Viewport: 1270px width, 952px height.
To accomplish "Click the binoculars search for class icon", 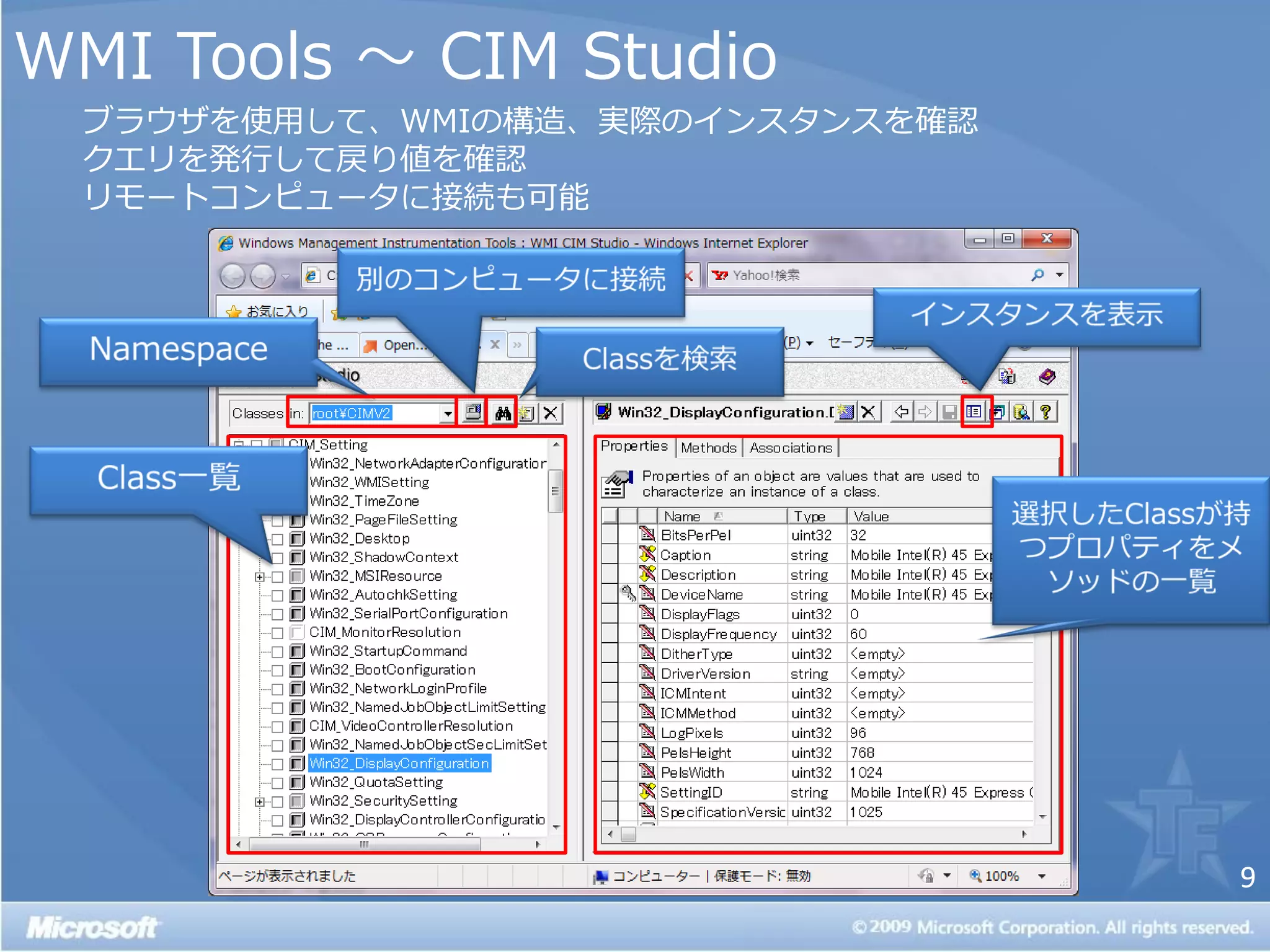I will point(502,413).
